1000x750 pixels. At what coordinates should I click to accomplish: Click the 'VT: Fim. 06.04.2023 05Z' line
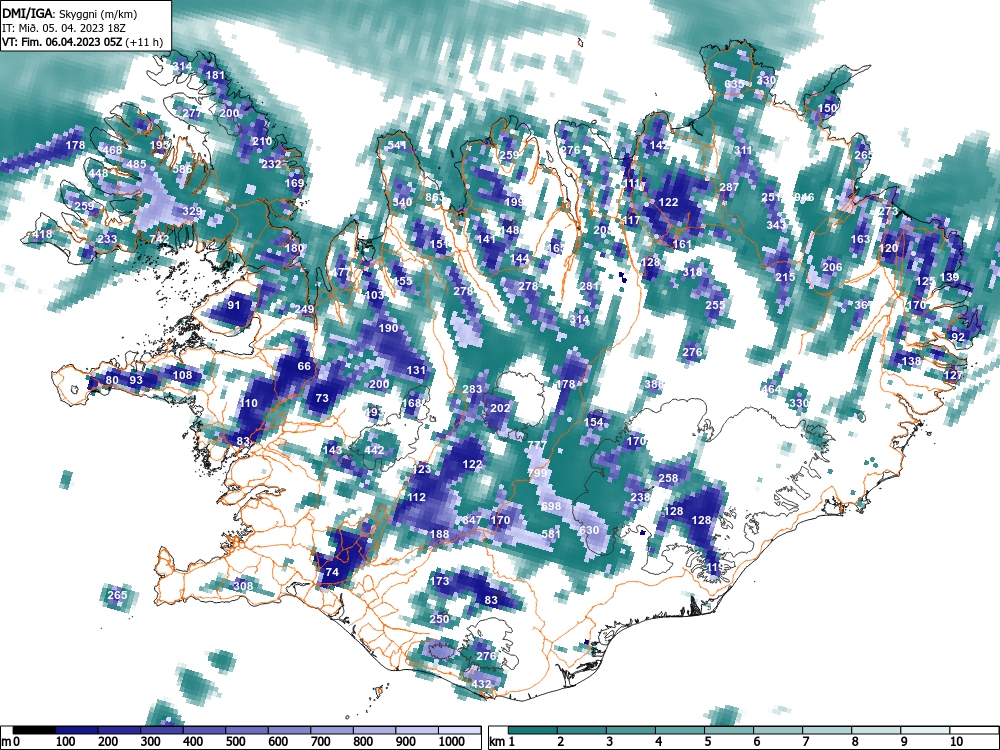pos(62,42)
